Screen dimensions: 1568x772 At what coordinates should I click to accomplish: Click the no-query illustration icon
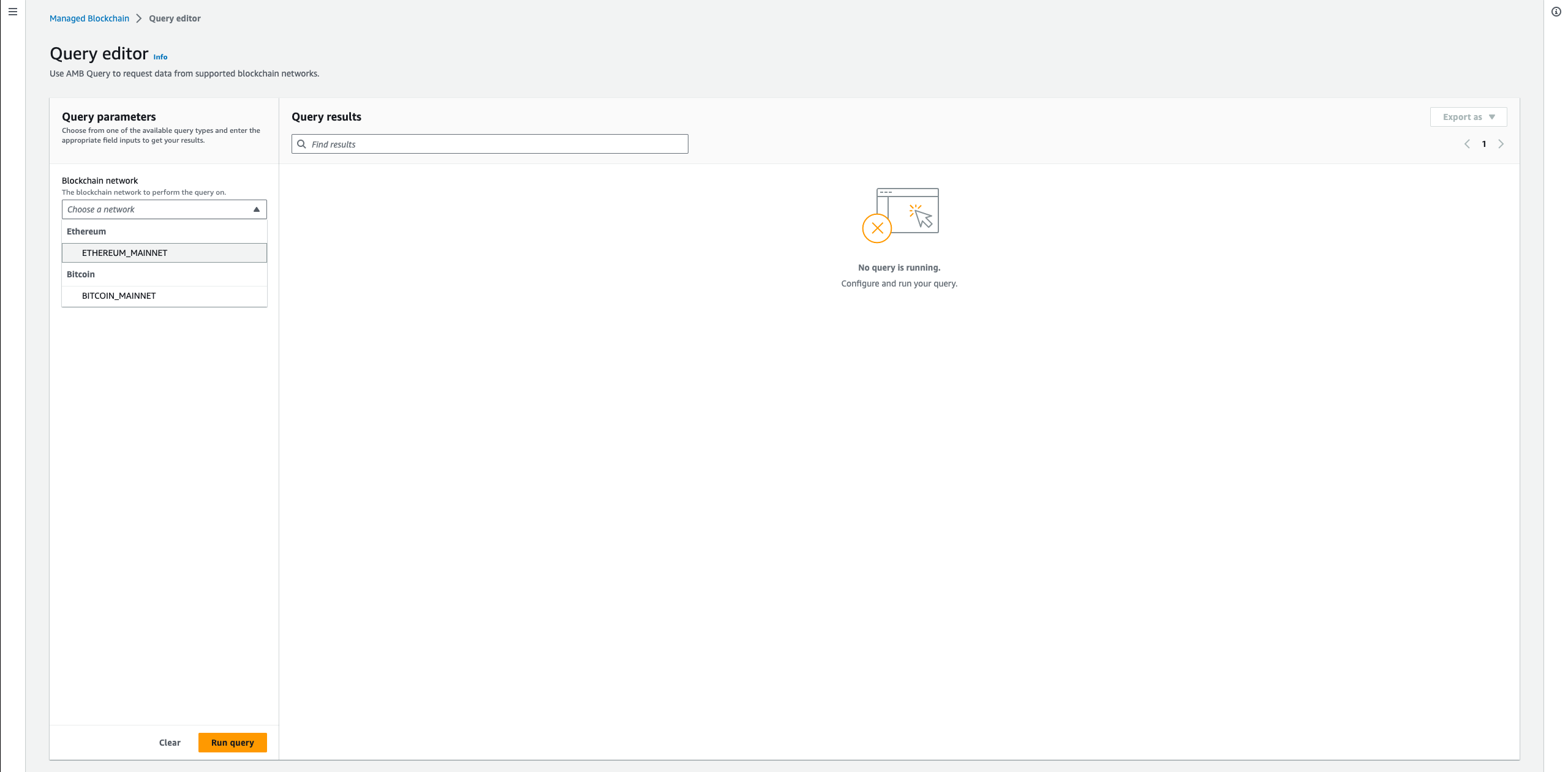[900, 215]
